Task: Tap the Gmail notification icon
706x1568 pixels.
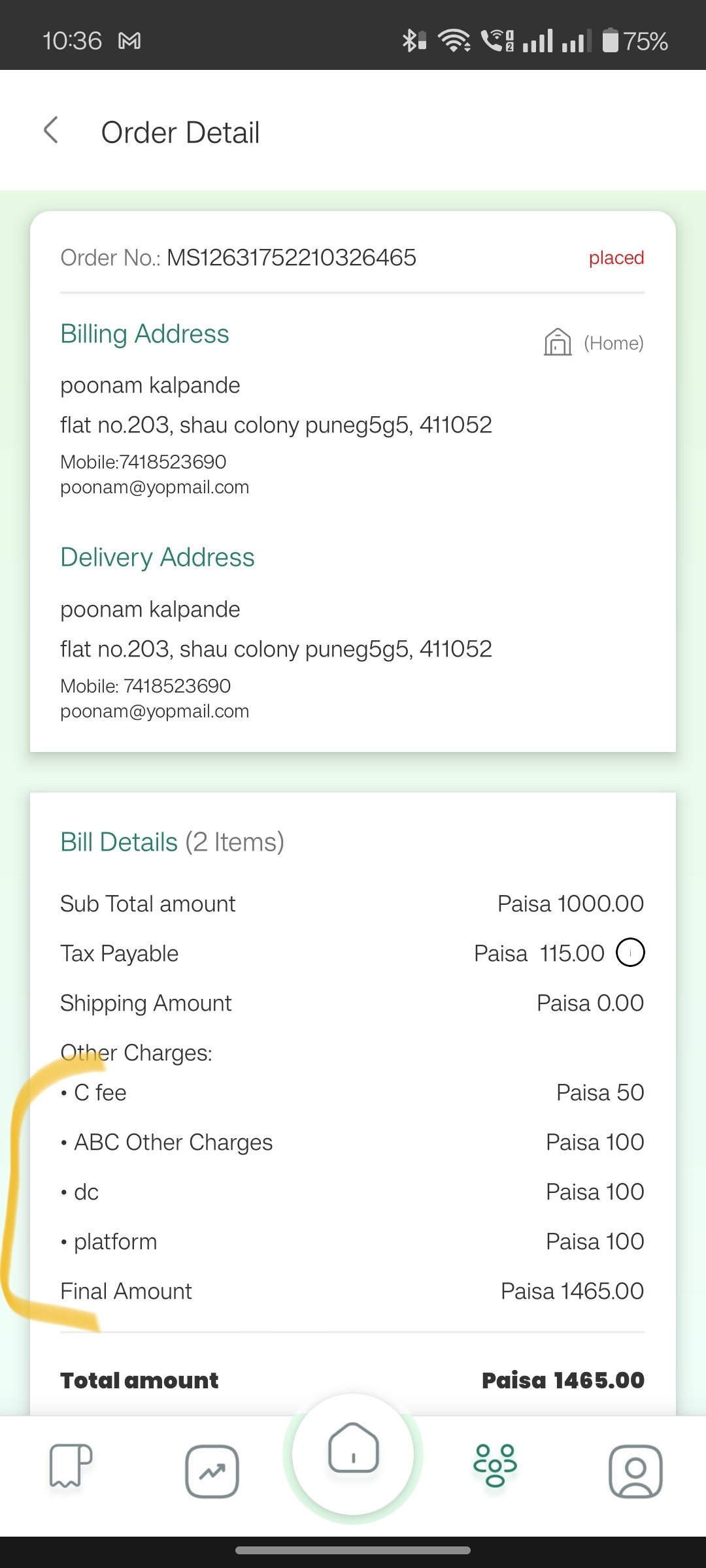Action: point(129,41)
